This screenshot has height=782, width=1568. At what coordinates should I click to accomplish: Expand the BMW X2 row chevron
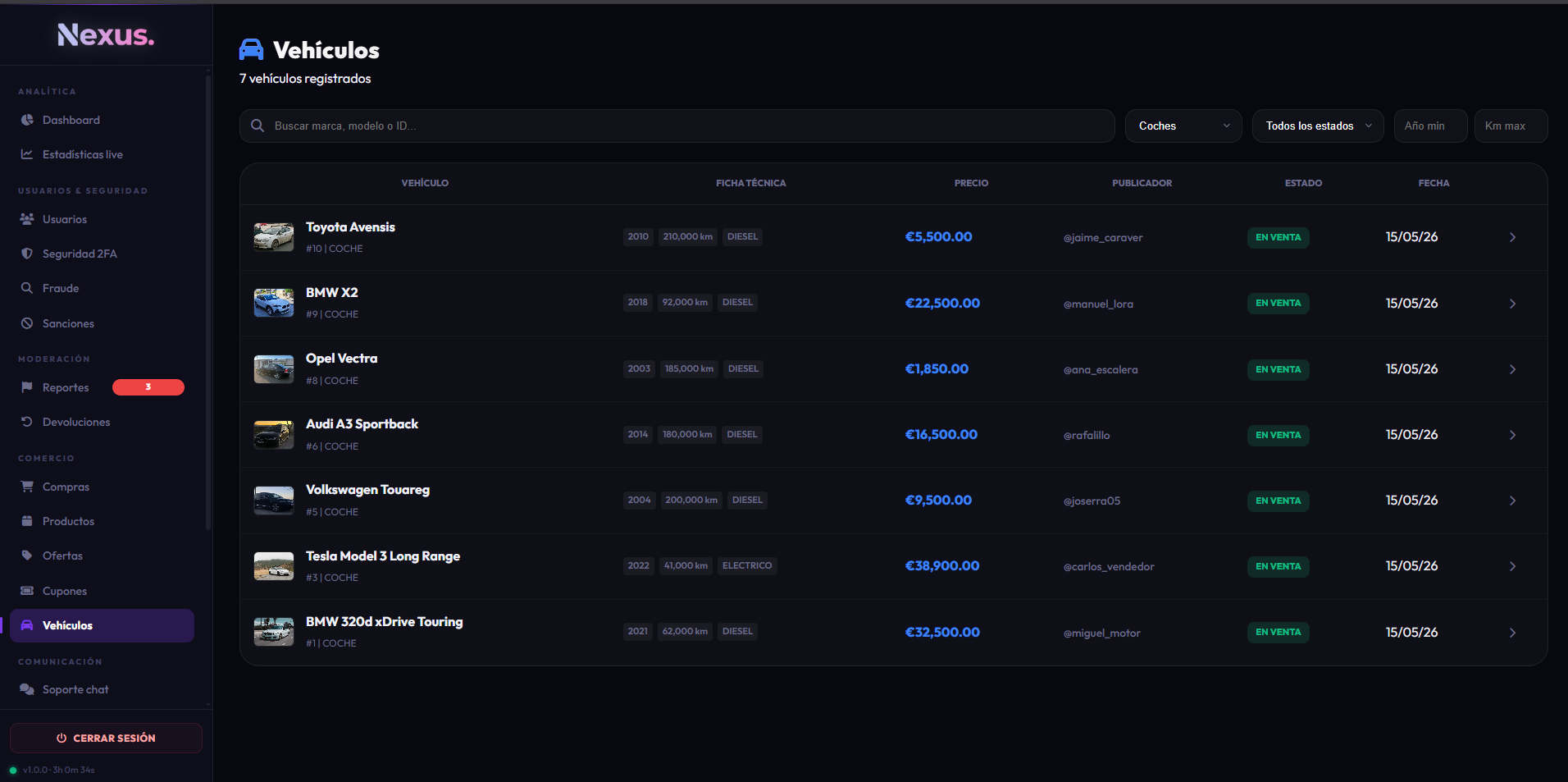tap(1512, 304)
